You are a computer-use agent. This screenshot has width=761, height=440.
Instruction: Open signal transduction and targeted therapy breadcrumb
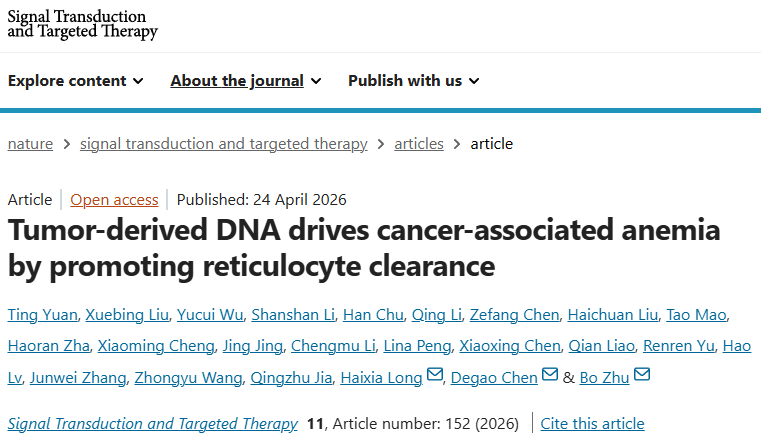pos(223,144)
